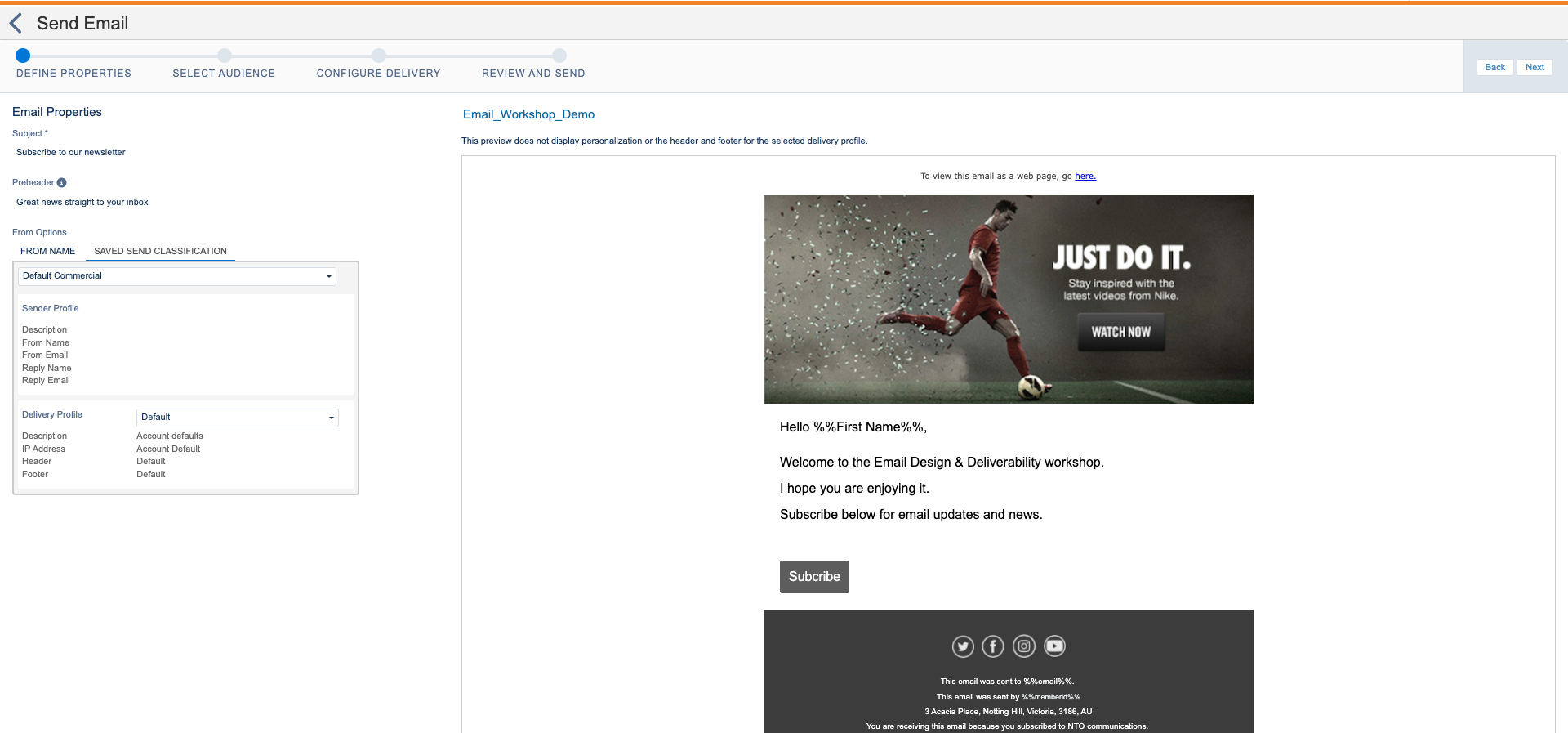1568x733 pixels.
Task: Open the Twitter icon in the email footer
Action: [963, 646]
